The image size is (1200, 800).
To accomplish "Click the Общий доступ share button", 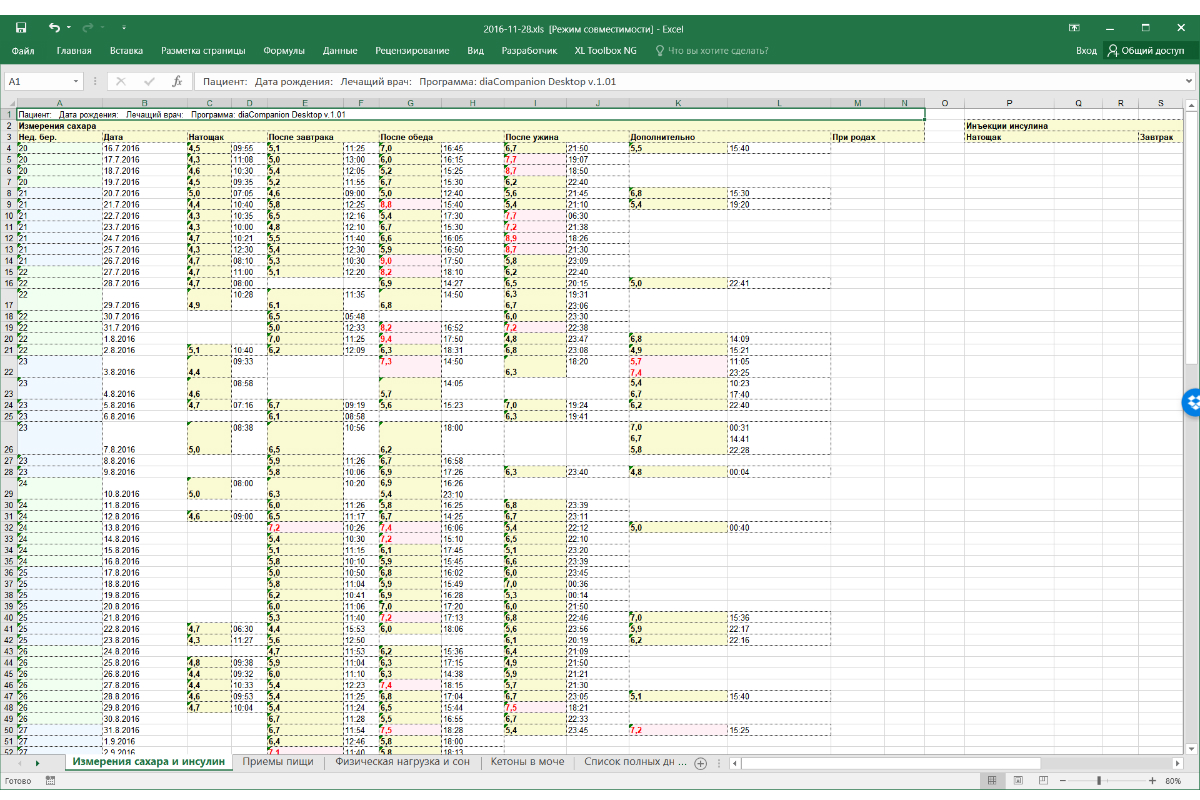I will pos(1145,50).
